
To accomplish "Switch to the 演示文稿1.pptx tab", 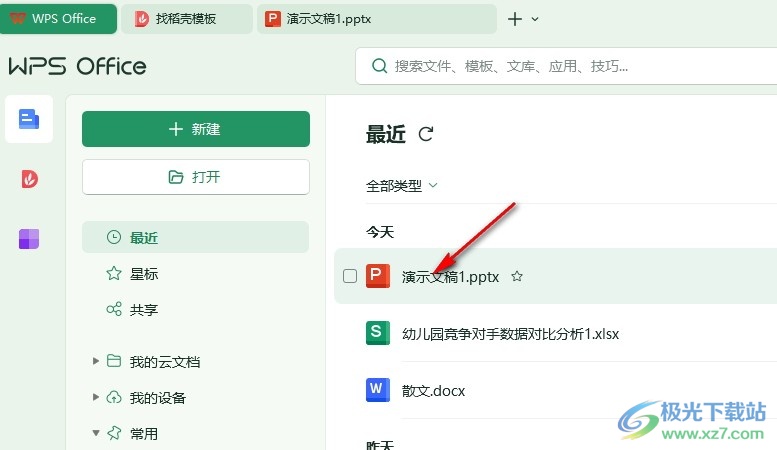I will click(x=377, y=19).
